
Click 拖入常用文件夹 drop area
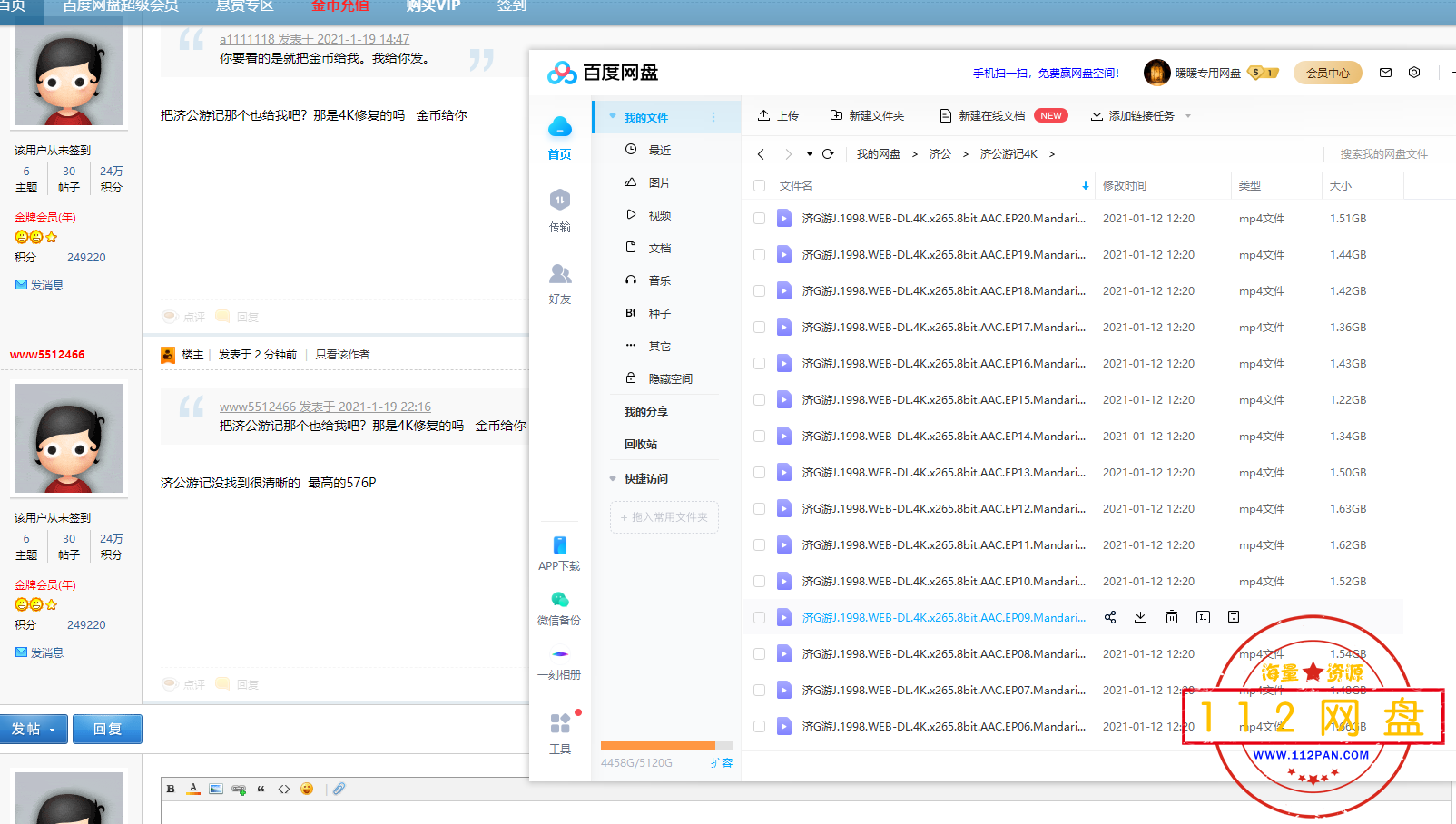pyautogui.click(x=664, y=517)
